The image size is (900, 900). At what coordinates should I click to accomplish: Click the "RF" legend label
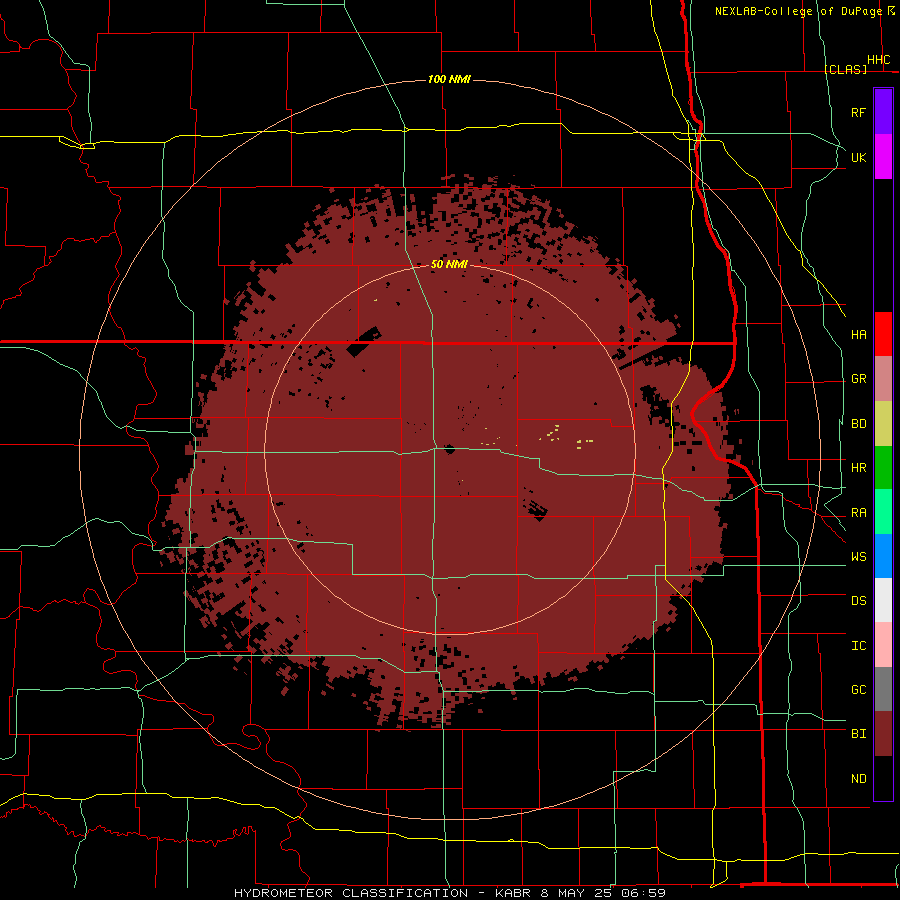click(x=858, y=112)
